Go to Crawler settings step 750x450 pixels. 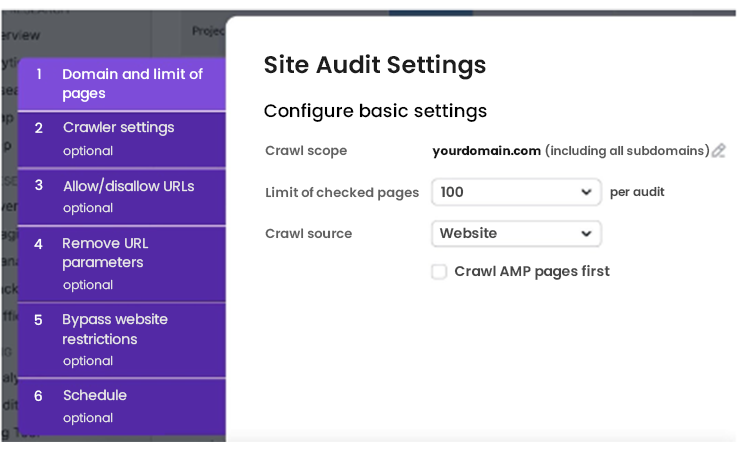[x=122, y=140]
